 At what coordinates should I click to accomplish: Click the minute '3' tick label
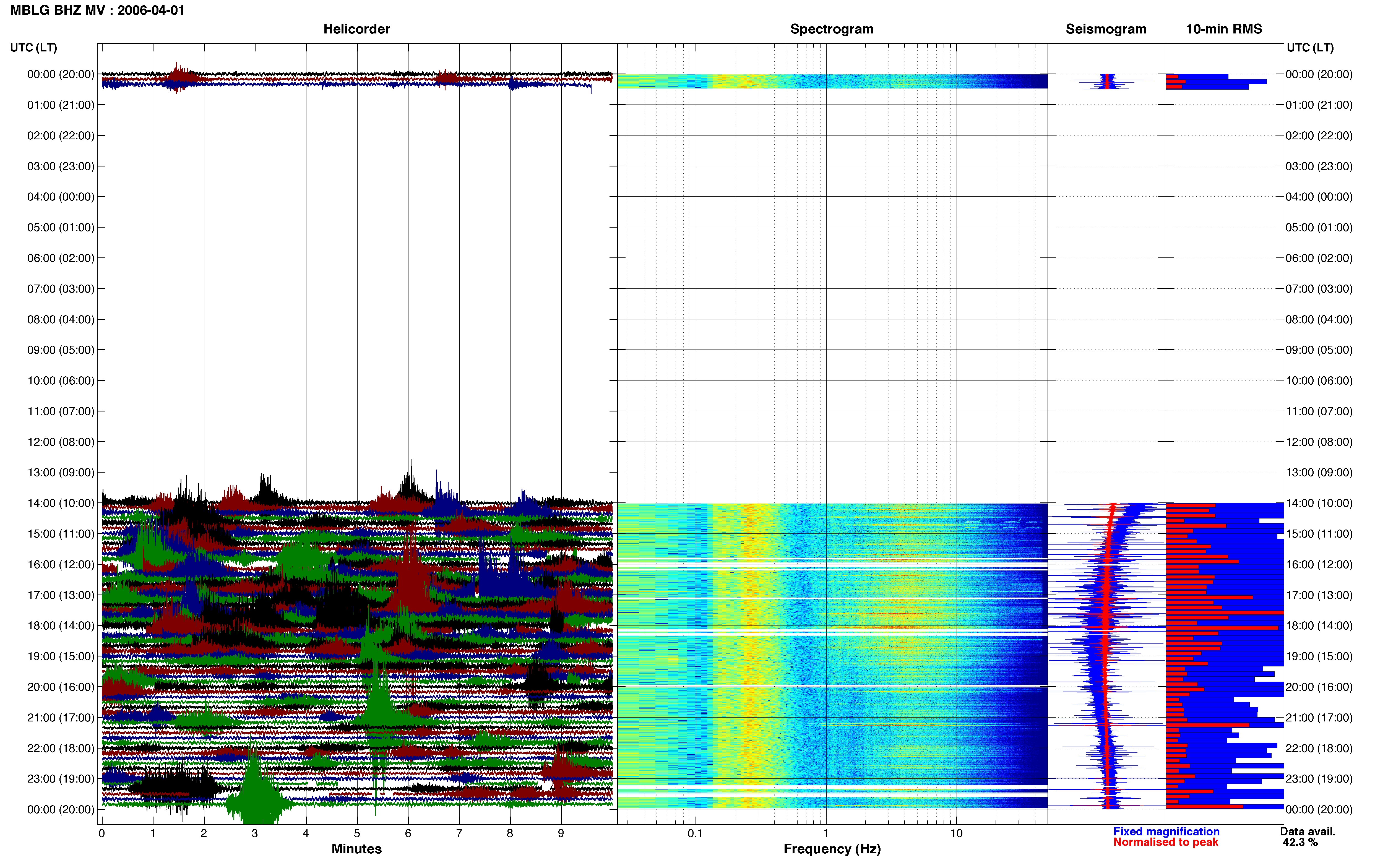coord(255,833)
